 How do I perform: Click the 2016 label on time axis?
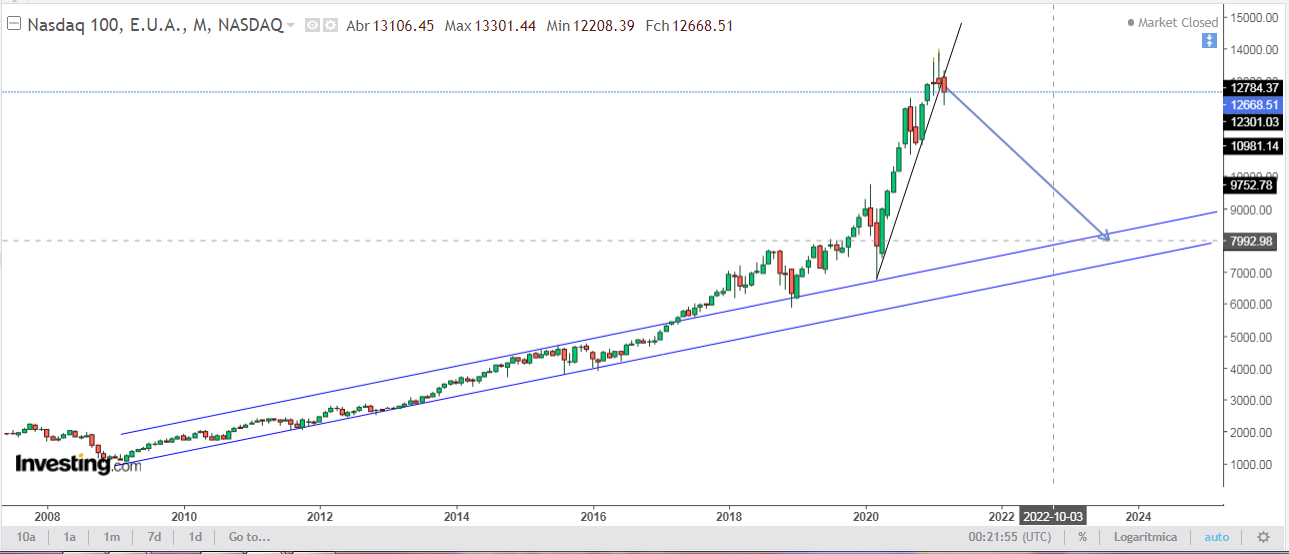point(593,517)
